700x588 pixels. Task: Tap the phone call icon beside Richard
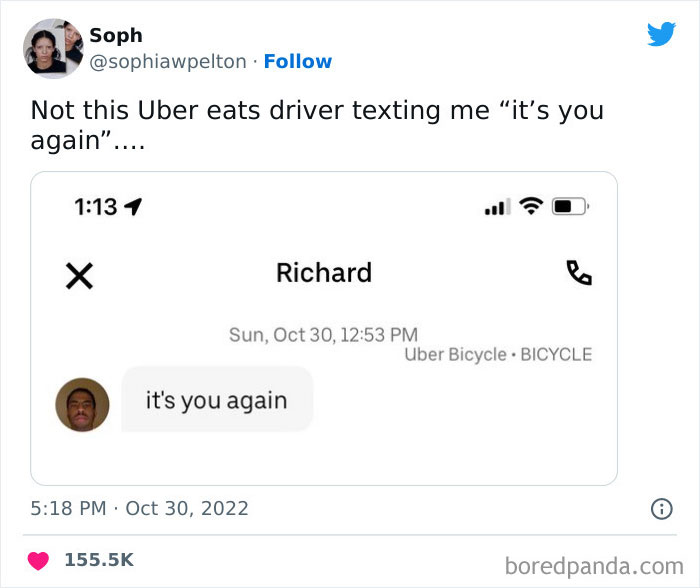click(x=579, y=273)
